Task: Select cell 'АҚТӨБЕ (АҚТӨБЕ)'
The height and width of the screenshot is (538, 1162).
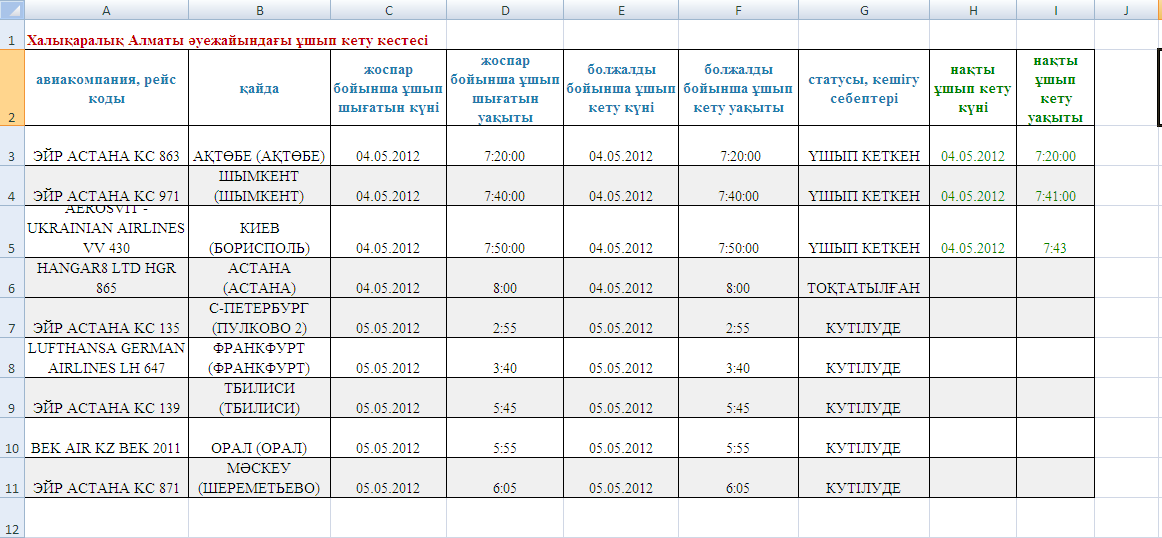Action: [259, 146]
